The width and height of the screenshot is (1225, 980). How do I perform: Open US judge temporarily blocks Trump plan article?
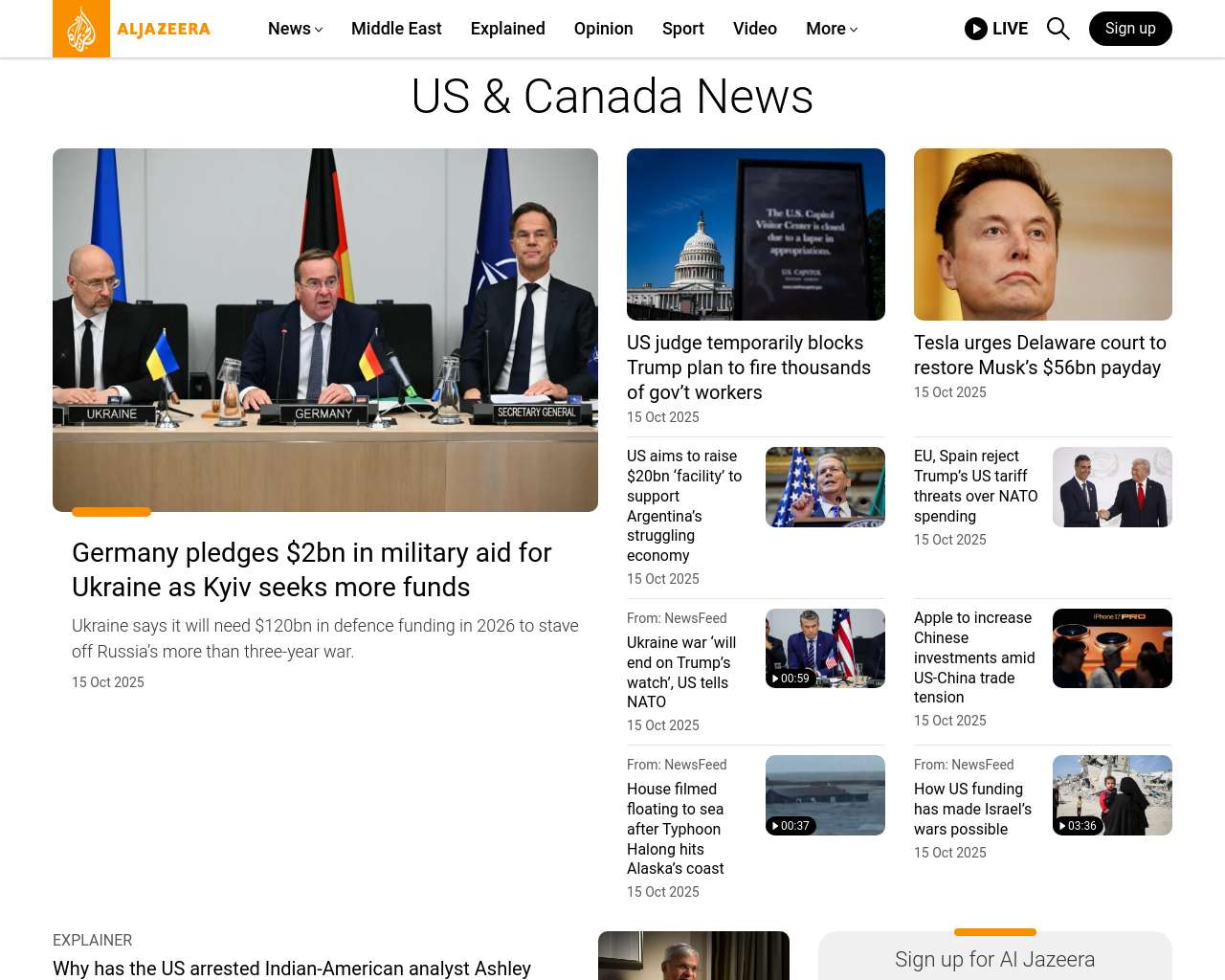(x=748, y=367)
